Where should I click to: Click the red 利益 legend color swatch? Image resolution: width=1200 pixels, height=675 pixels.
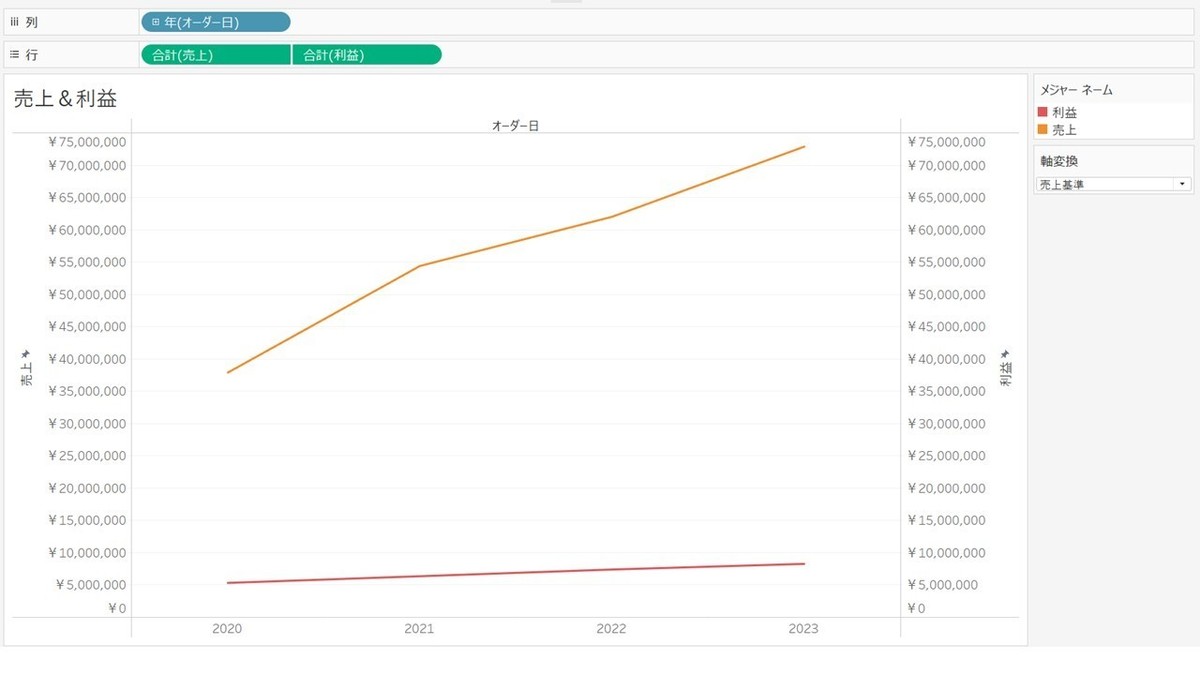pyautogui.click(x=1043, y=112)
